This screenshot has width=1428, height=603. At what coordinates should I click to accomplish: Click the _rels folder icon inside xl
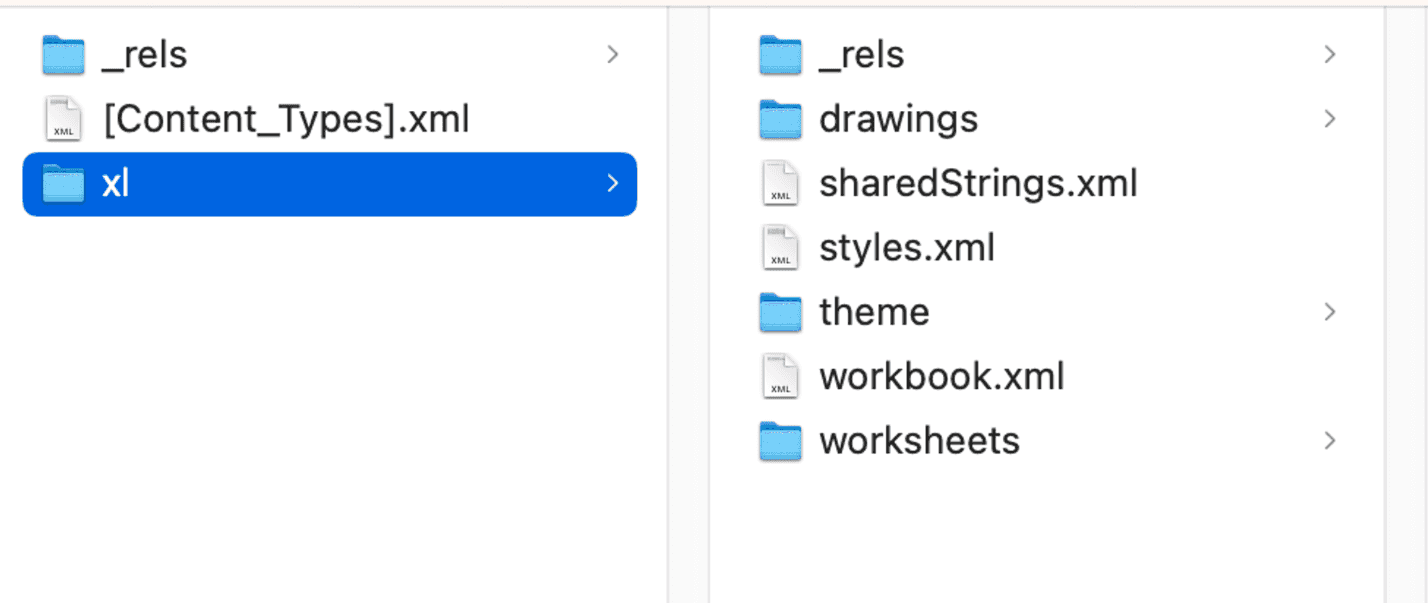coord(780,55)
